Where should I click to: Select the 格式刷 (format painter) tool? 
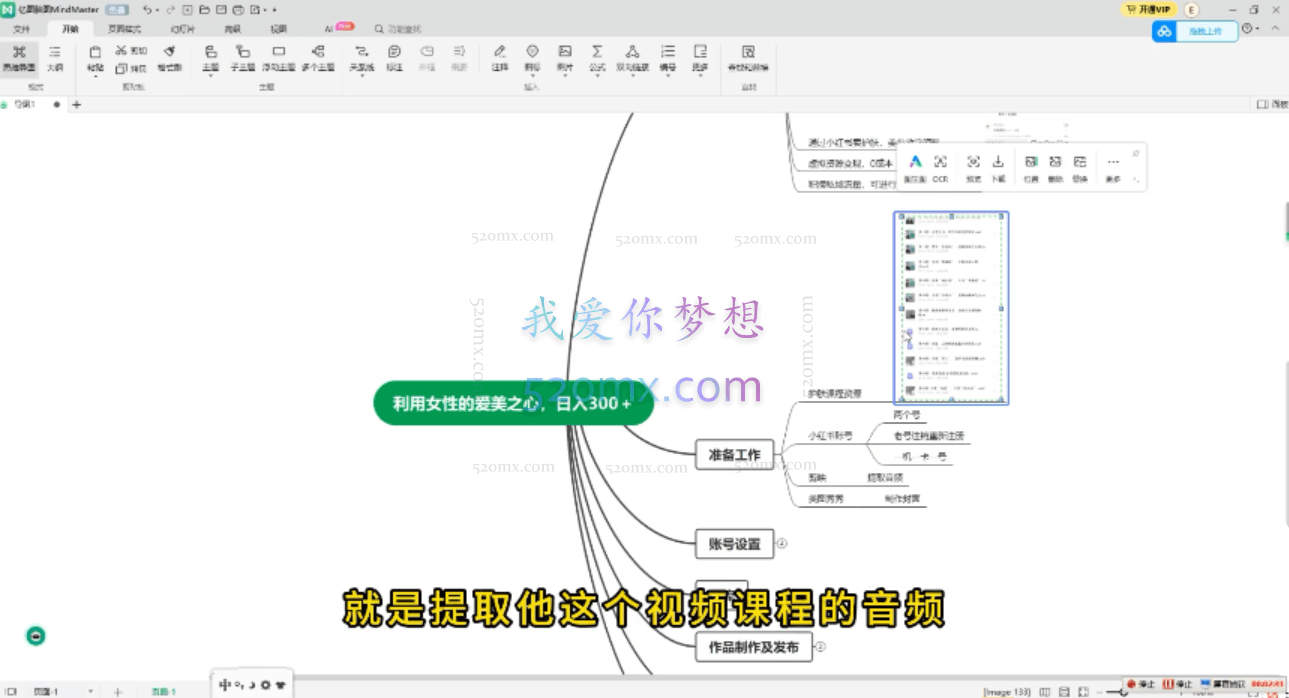170,57
